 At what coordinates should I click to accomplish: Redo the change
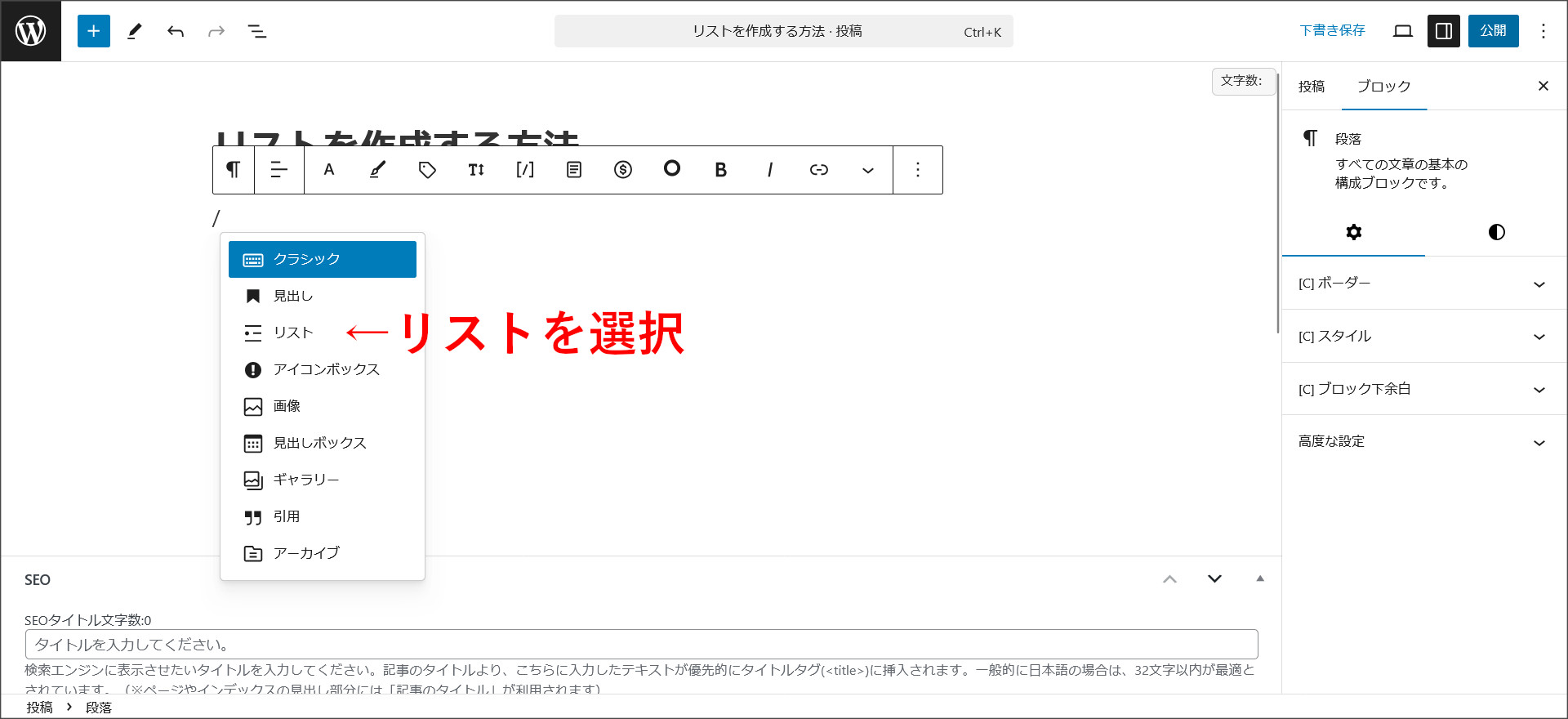click(x=216, y=31)
